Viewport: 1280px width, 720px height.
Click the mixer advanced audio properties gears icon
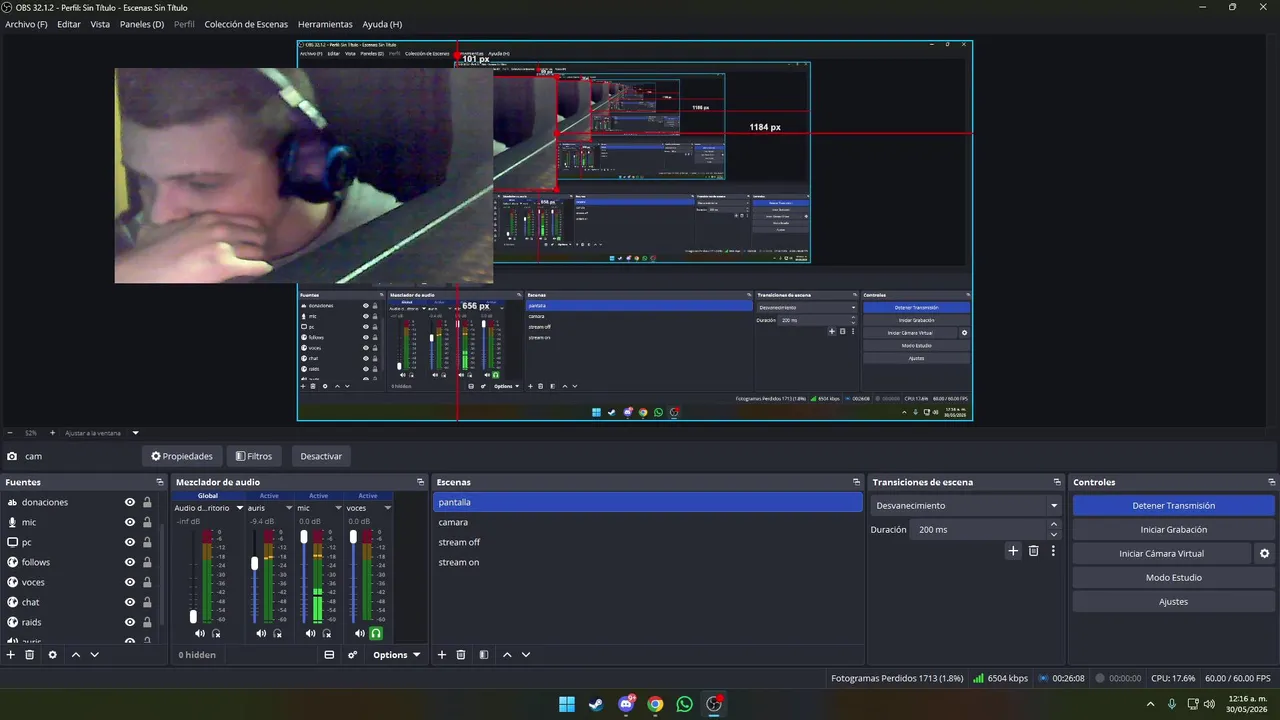tap(352, 655)
